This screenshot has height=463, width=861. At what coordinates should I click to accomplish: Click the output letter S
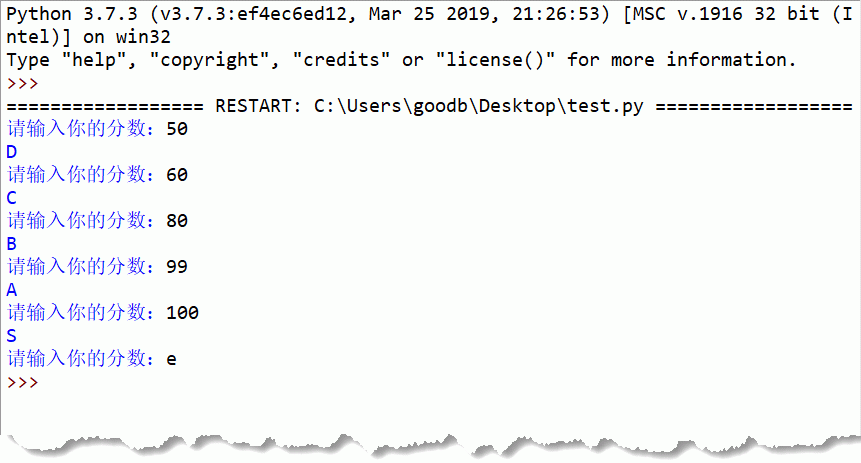[x=12, y=336]
